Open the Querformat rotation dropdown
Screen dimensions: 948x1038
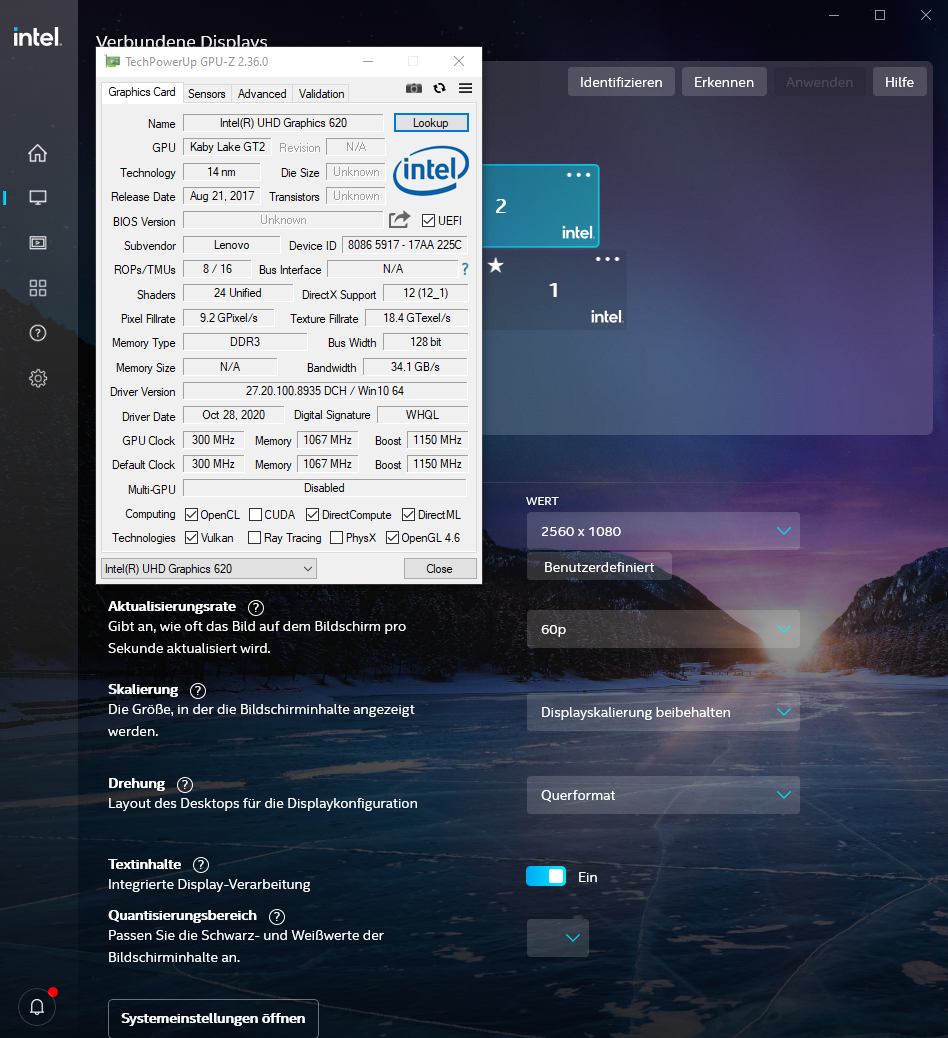663,795
